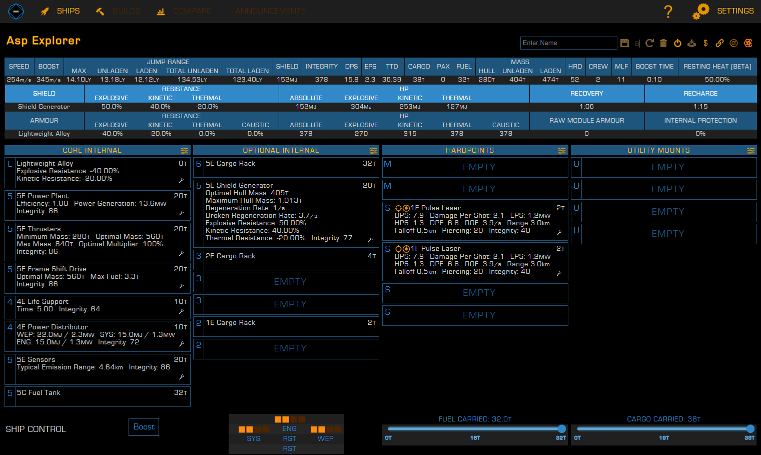Click the RECHARGE header cell
Viewport: 761px width, 455px height.
(700, 93)
